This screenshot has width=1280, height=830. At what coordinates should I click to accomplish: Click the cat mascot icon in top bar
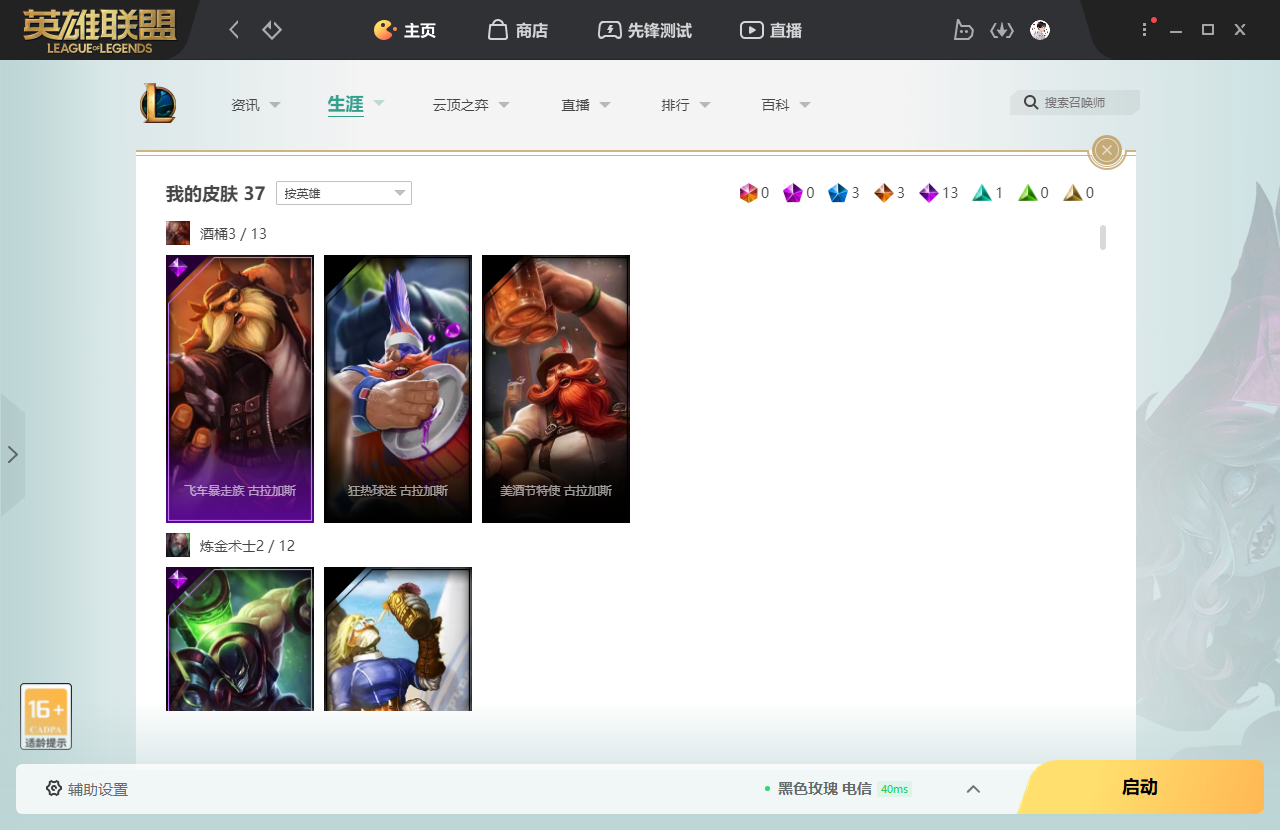point(963,30)
